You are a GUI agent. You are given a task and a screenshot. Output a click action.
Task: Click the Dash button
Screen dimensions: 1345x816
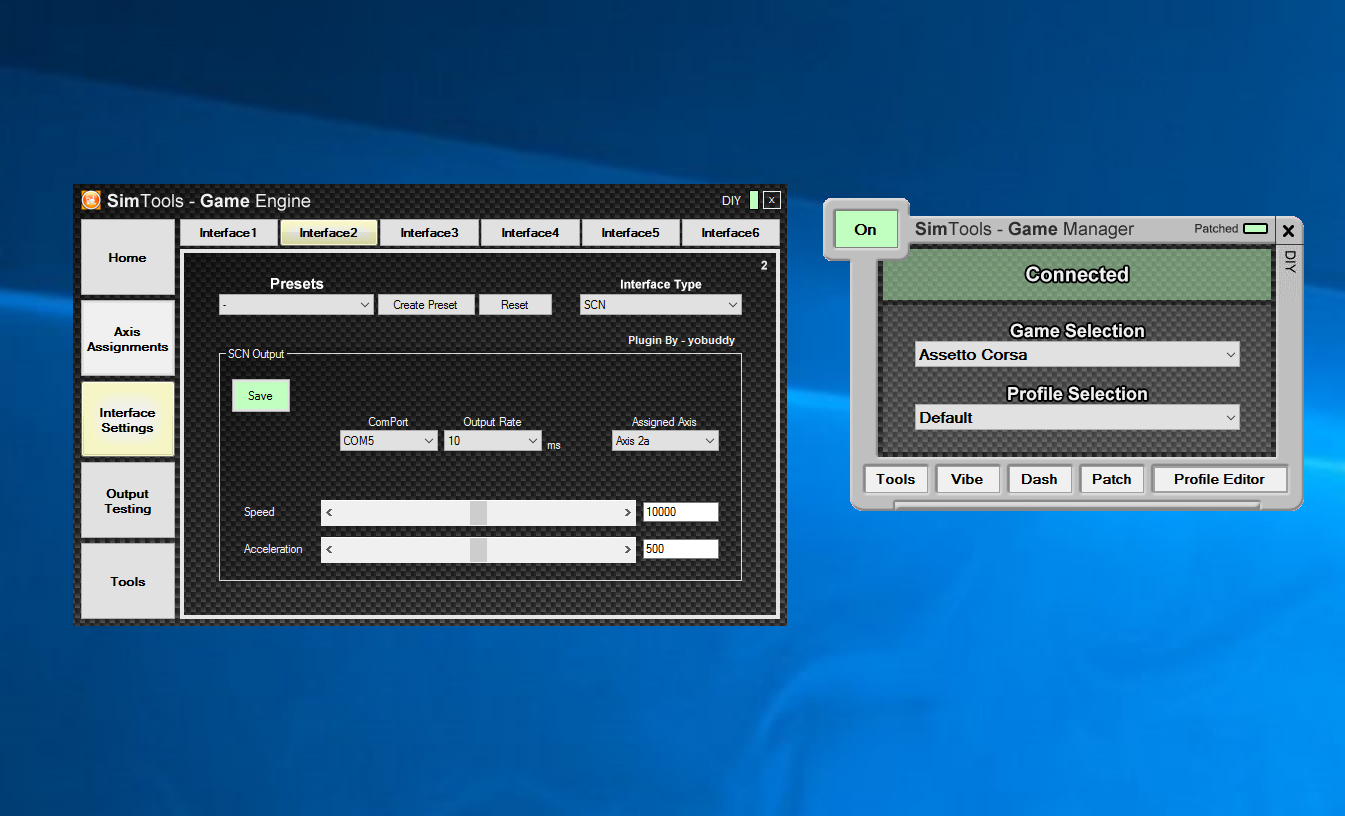click(1039, 479)
